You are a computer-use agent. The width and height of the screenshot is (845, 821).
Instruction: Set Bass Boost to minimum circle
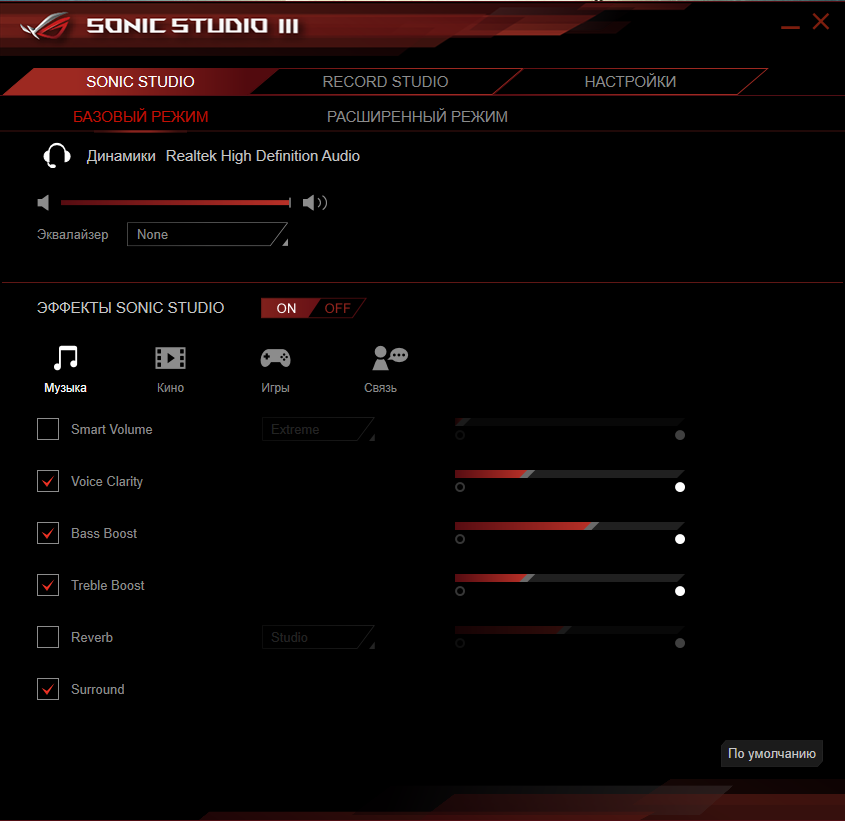[x=460, y=539]
